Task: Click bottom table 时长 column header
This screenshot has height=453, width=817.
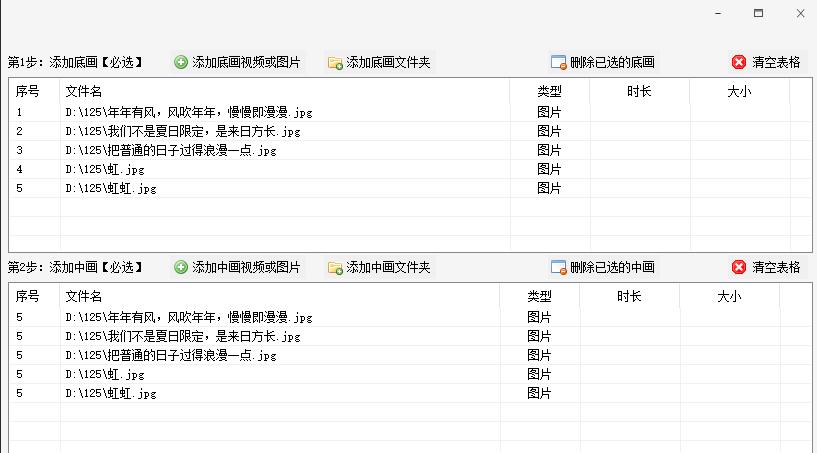Action: [x=629, y=296]
